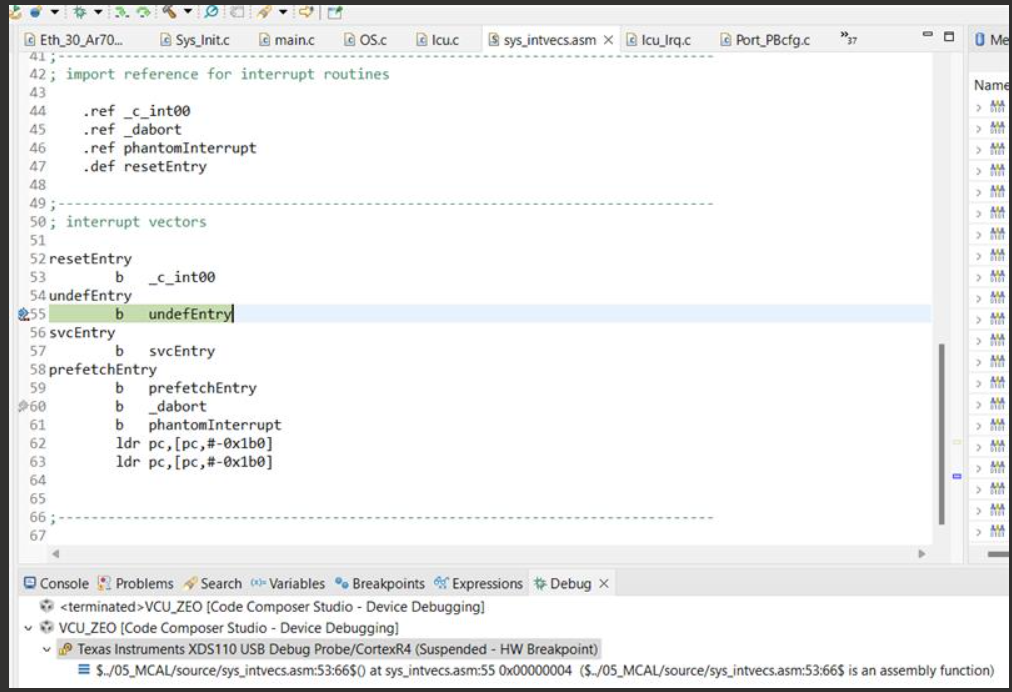
Task: Click the yellow back arrow toolbar icon
Action: pos(306,12)
